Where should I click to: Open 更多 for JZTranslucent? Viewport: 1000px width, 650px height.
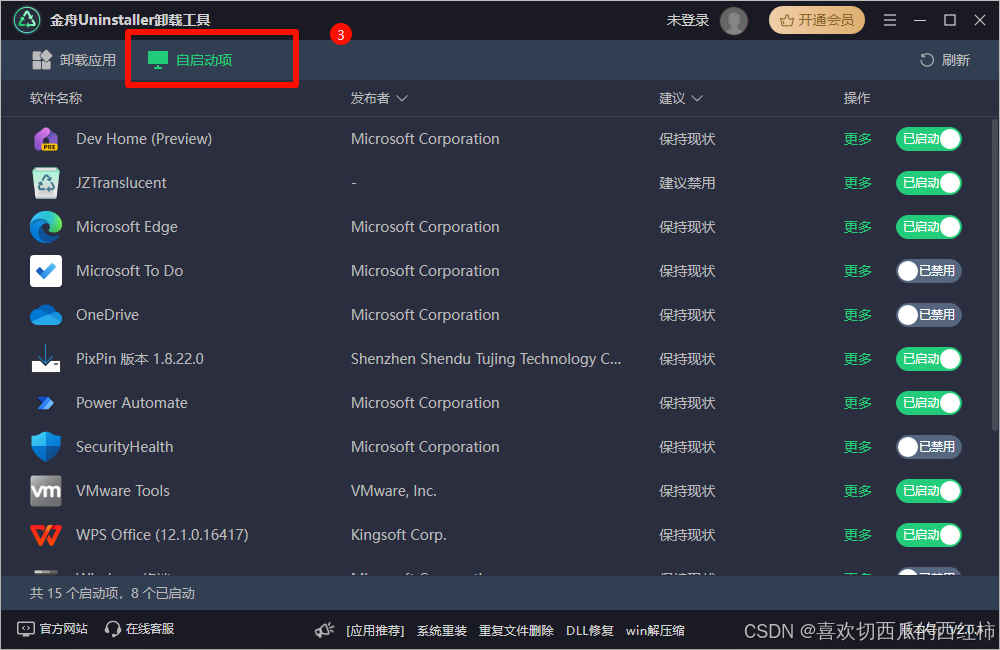857,183
